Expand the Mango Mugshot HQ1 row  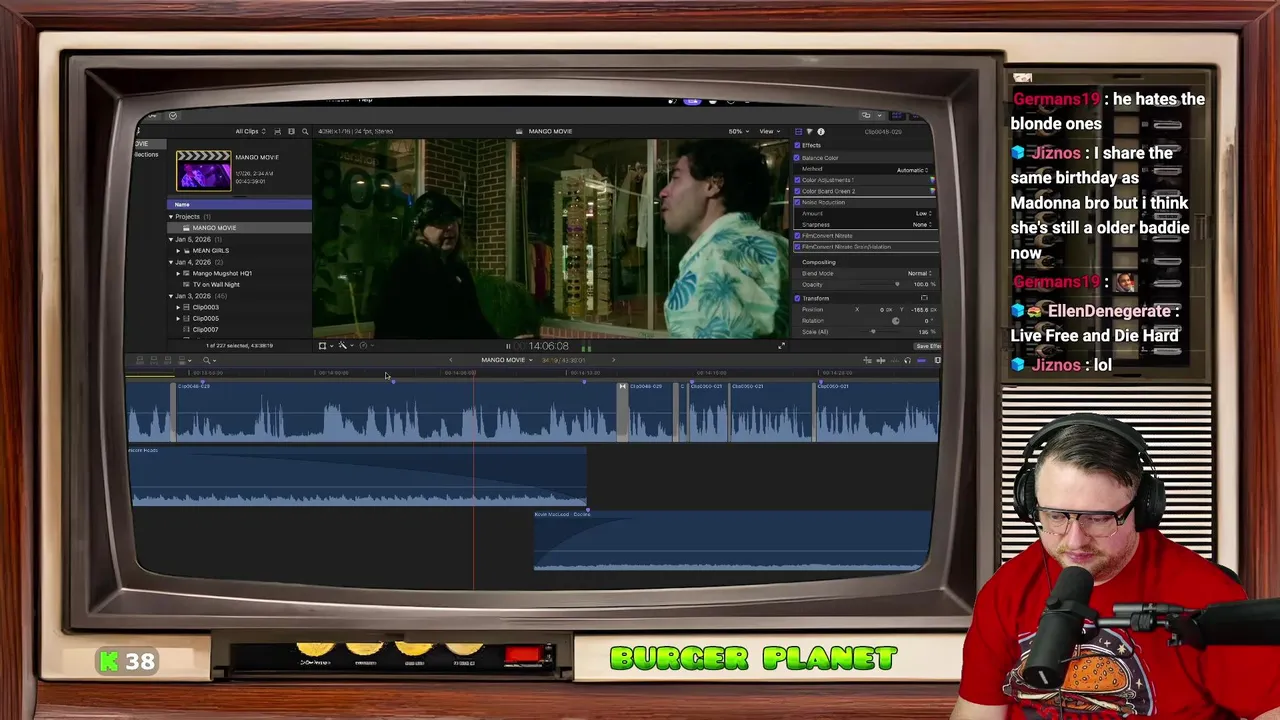click(x=179, y=273)
